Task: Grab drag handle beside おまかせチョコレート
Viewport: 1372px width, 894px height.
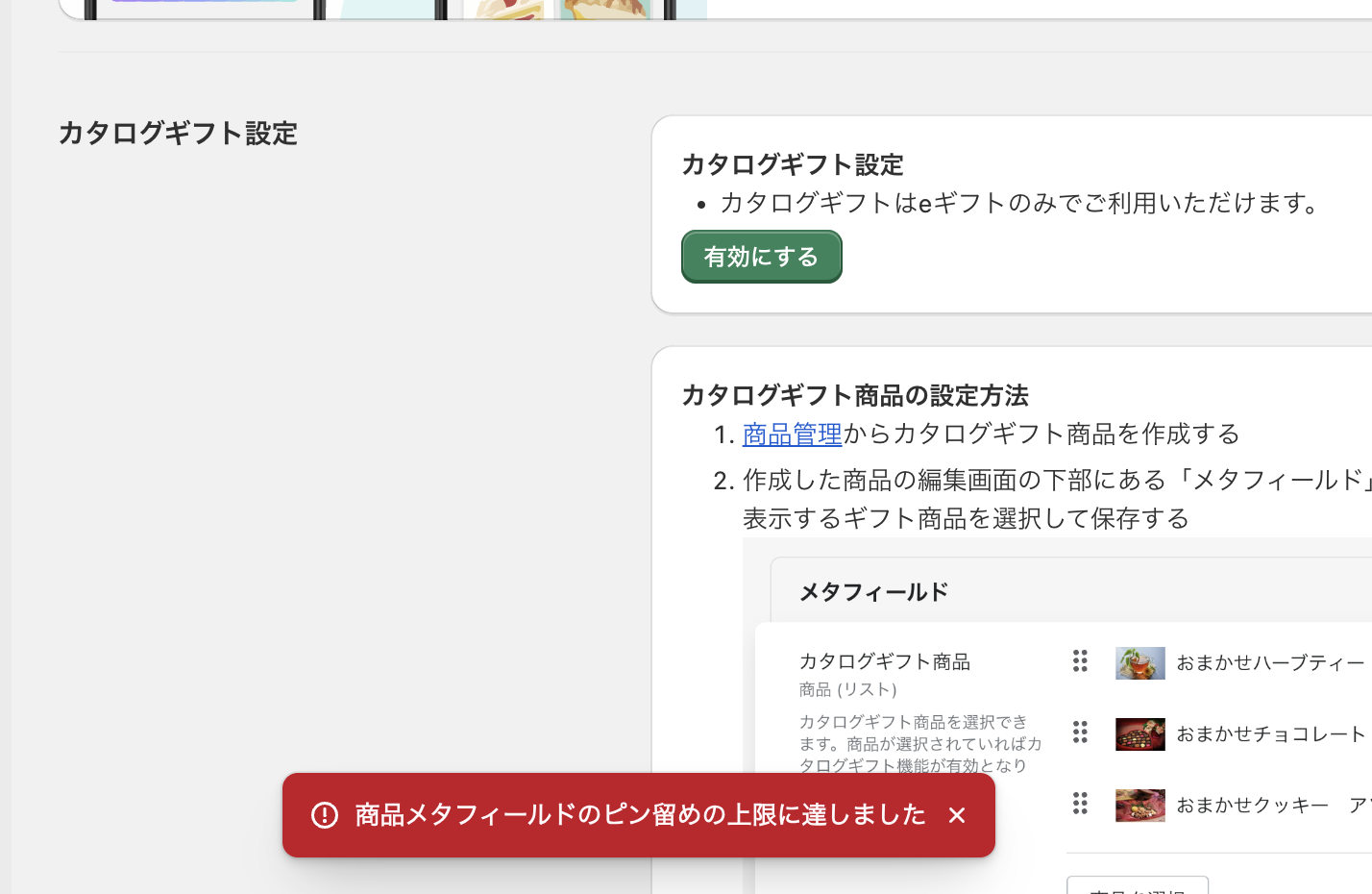Action: pos(1080,733)
